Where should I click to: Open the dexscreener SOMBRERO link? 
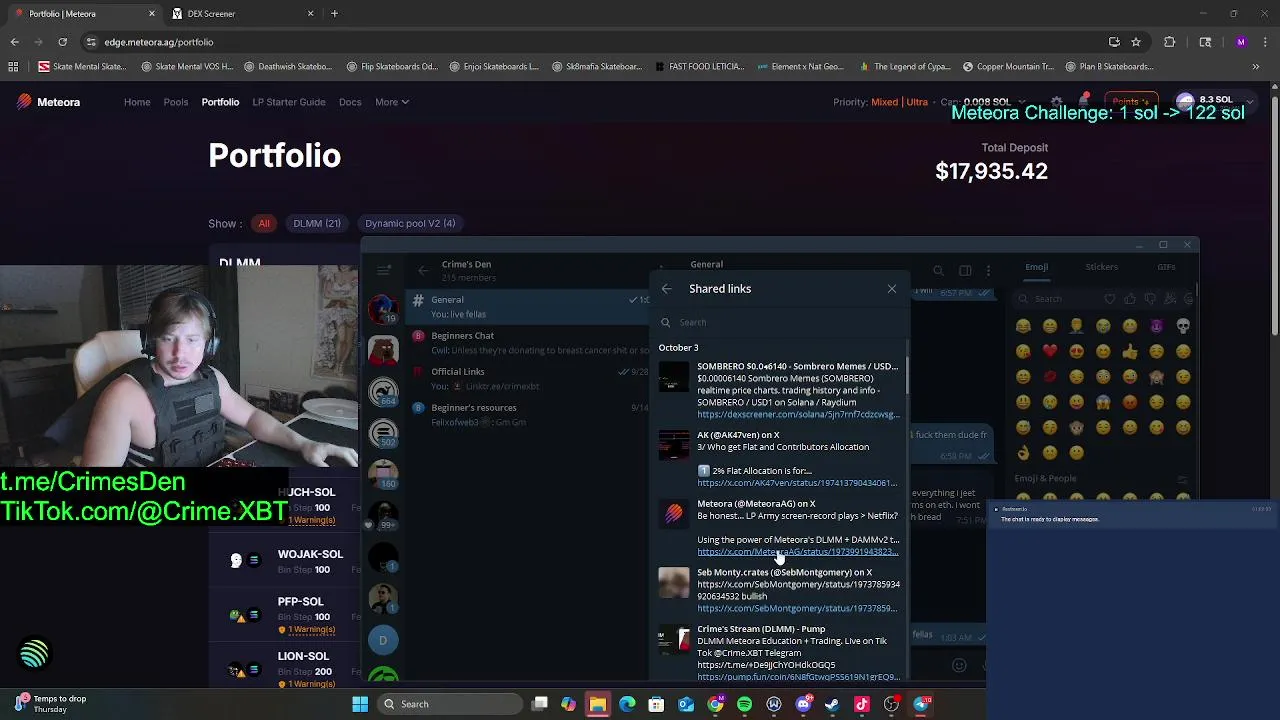pos(798,414)
